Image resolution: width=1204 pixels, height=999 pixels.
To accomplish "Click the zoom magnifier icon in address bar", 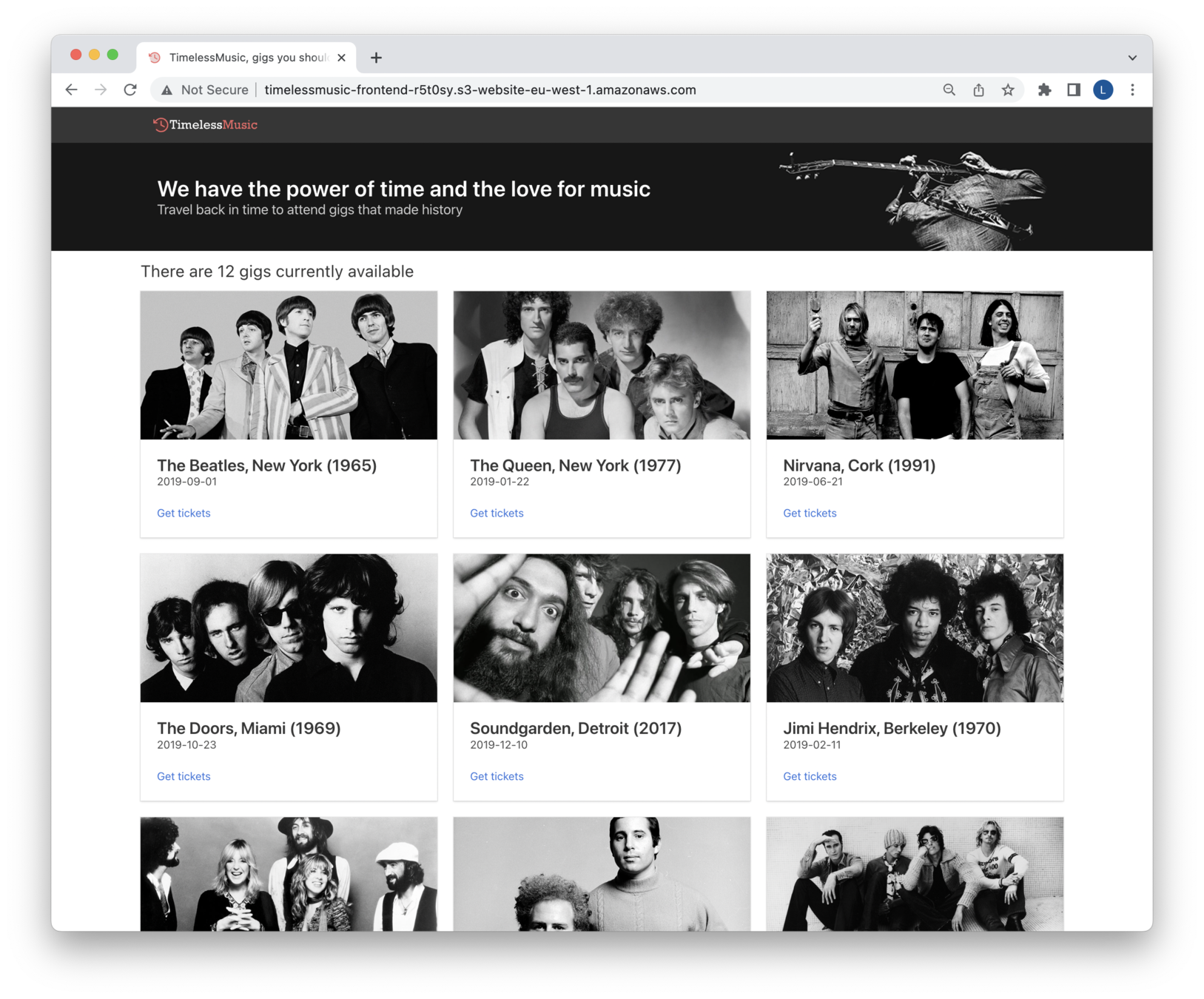I will tap(949, 90).
